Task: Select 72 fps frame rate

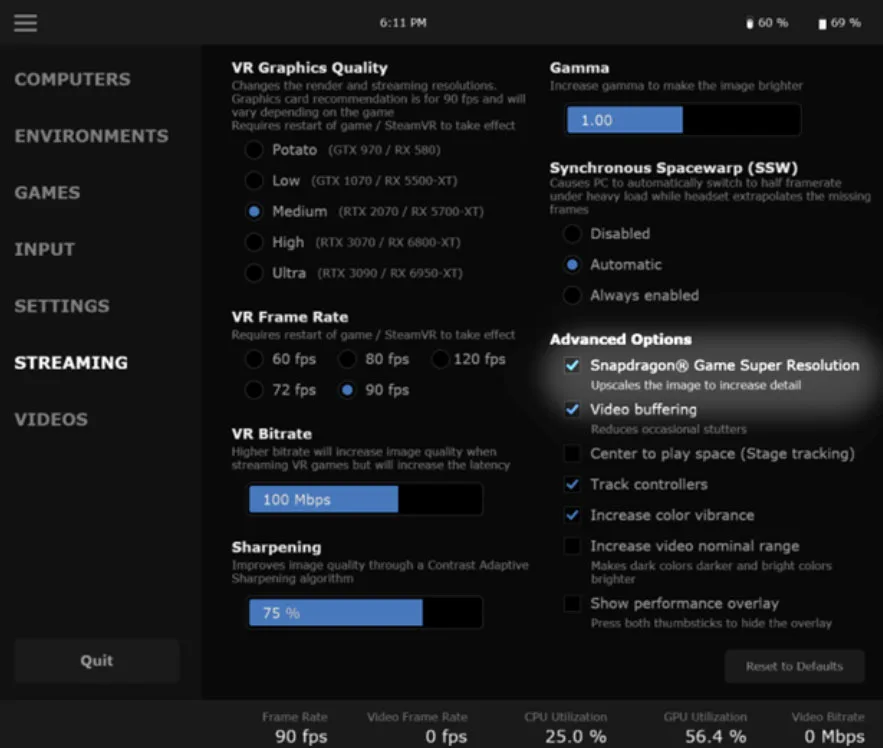Action: (254, 390)
